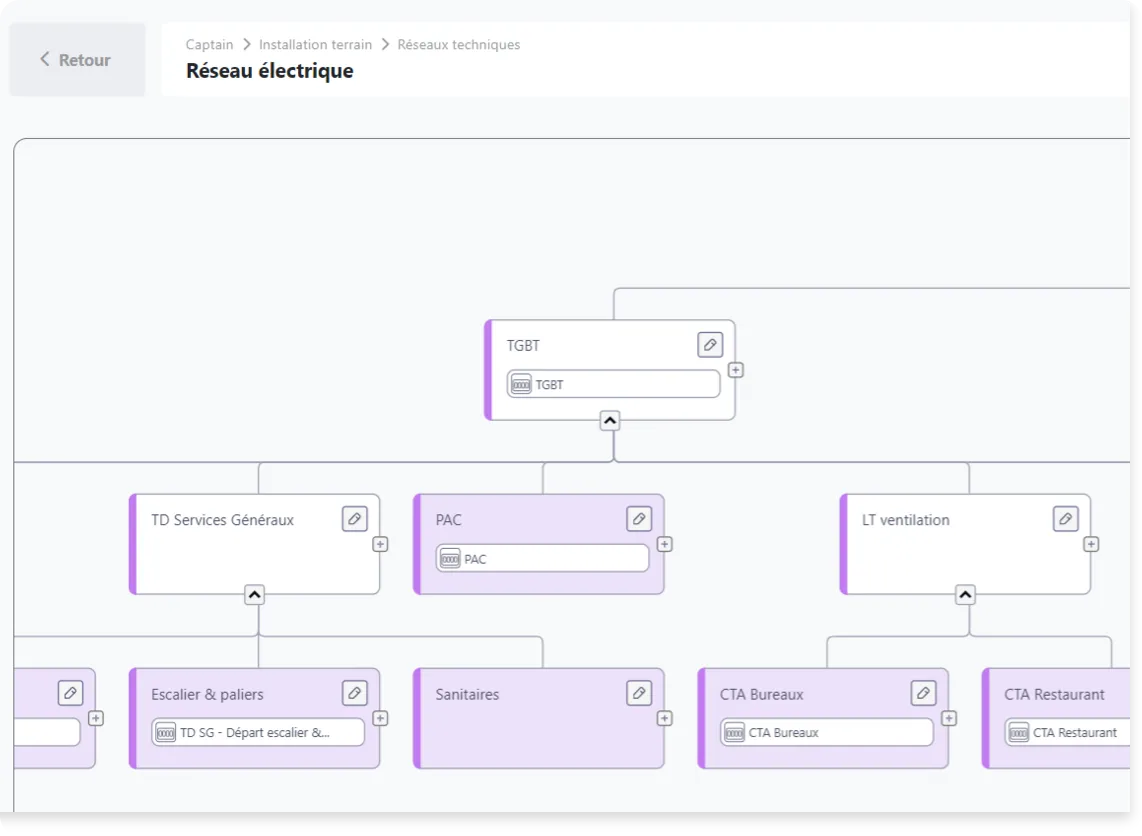Image resolution: width=1142 pixels, height=836 pixels.
Task: Select TD SG - Départ escalier equipment
Action: pos(257,733)
